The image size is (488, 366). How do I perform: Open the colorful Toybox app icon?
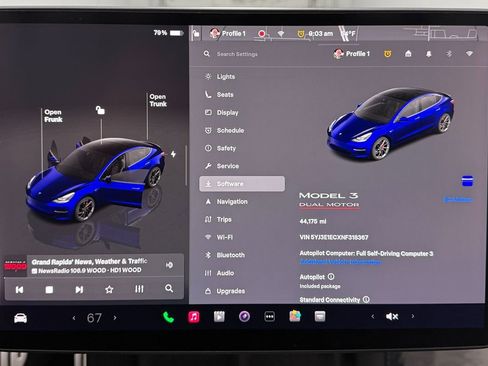point(295,316)
